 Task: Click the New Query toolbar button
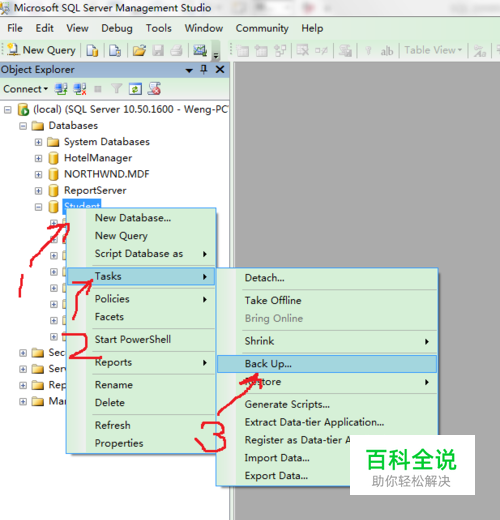pos(41,50)
